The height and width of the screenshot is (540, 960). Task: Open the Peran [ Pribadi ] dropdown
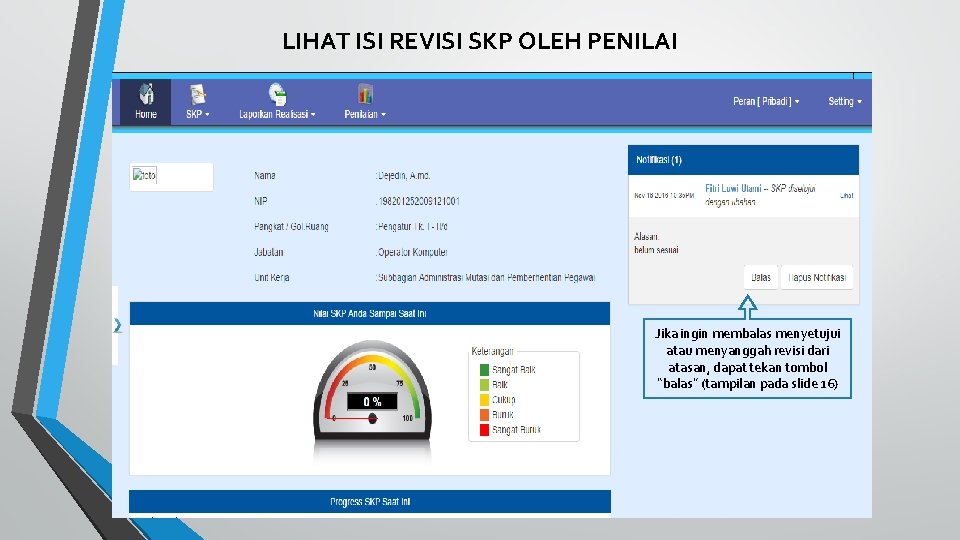pyautogui.click(x=766, y=102)
